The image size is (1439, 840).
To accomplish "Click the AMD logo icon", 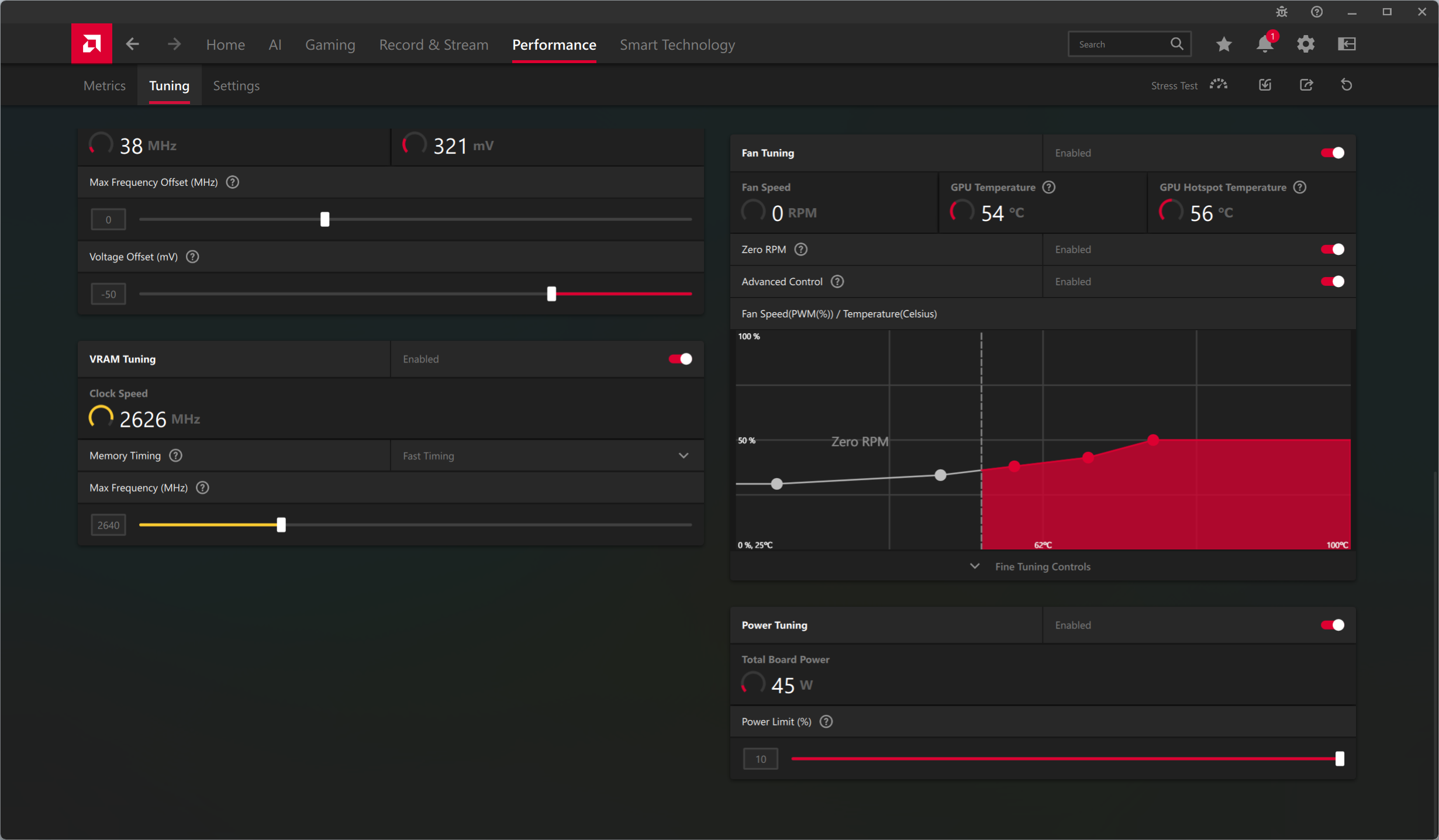I will click(x=91, y=44).
